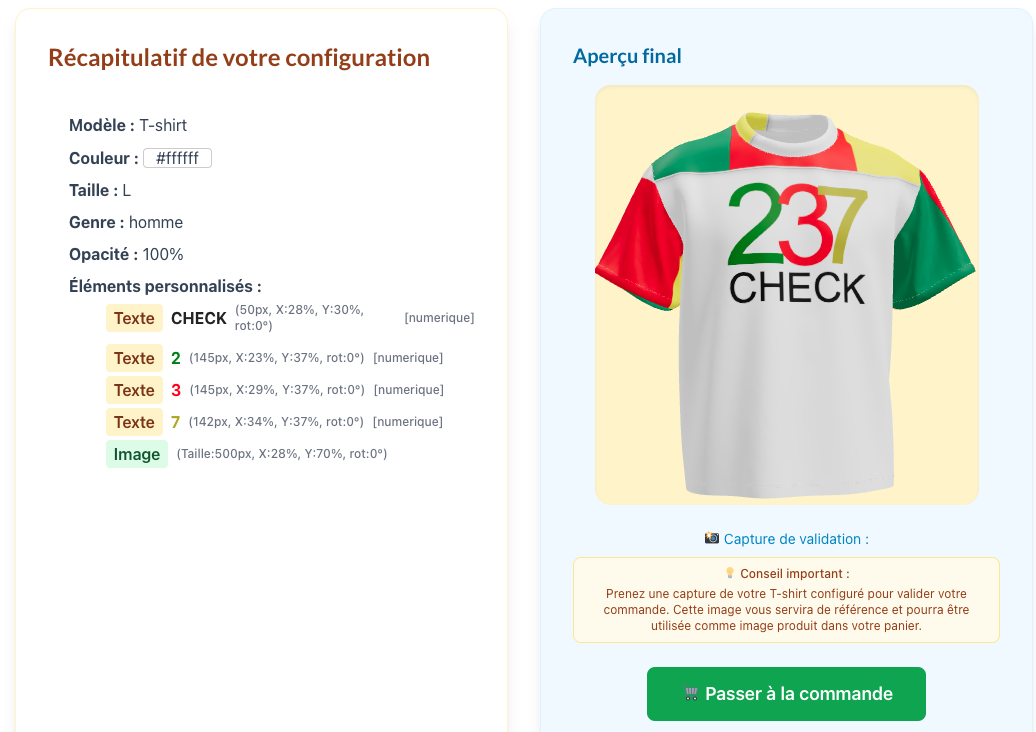Click the #ffffff color swatch
The image size is (1036, 732).
(x=178, y=158)
